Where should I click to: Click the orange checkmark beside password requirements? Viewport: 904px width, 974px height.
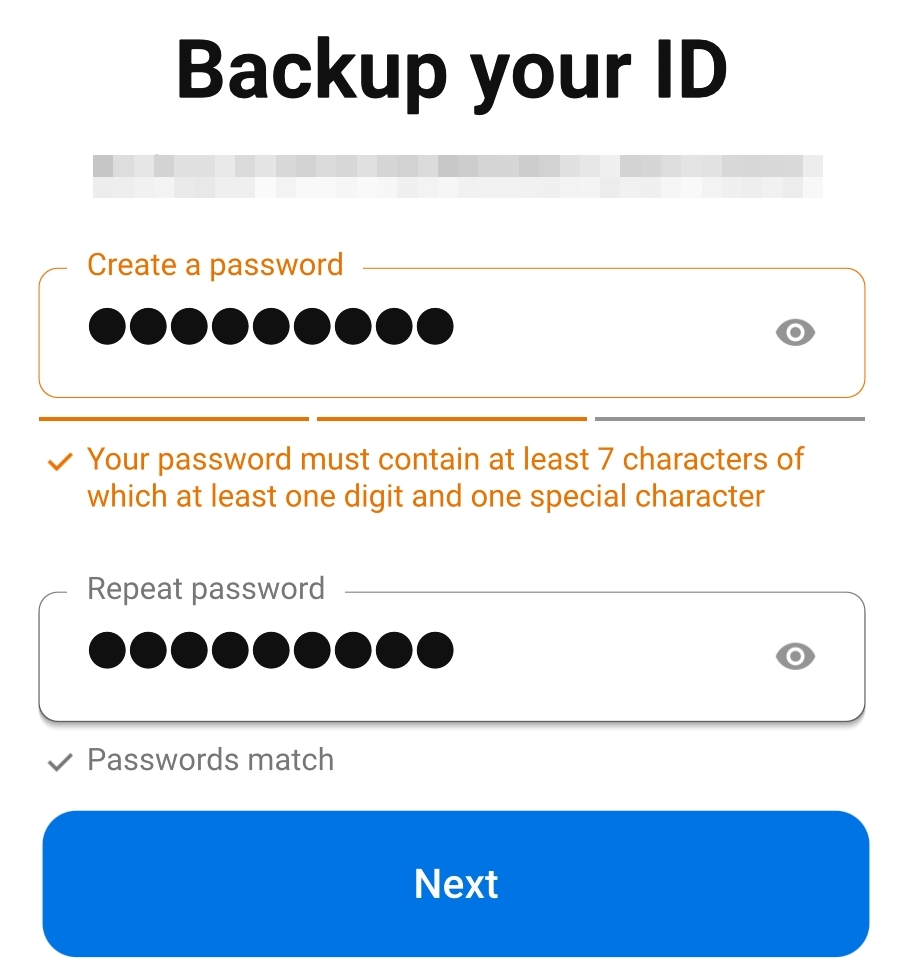pyautogui.click(x=61, y=461)
